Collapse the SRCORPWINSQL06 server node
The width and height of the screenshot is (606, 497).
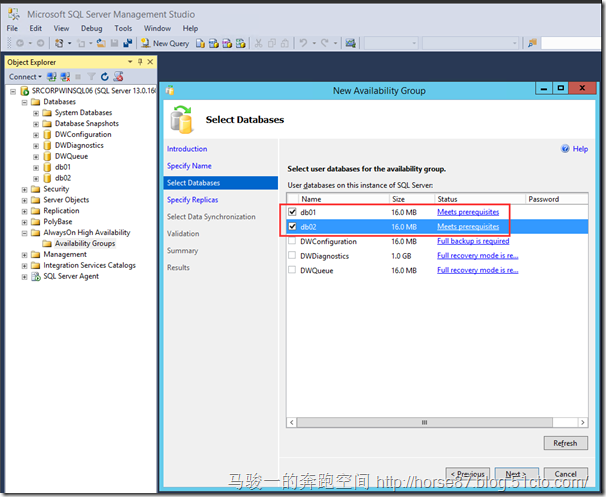[13, 91]
